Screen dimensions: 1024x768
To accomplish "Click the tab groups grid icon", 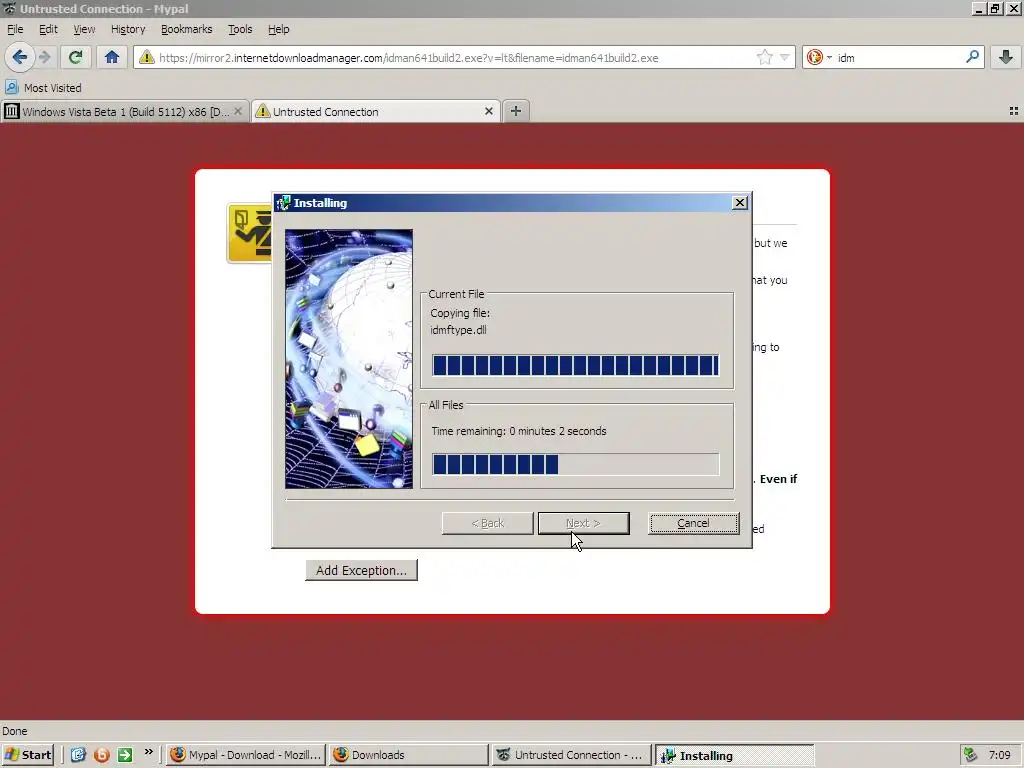I will (x=1014, y=112).
